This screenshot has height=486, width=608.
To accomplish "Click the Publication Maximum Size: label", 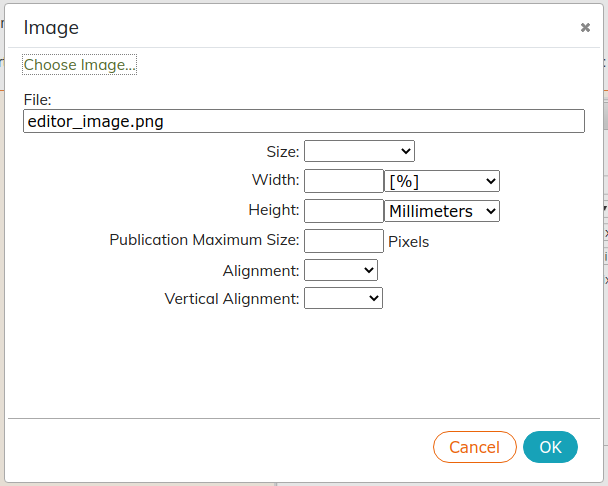I will tap(204, 240).
